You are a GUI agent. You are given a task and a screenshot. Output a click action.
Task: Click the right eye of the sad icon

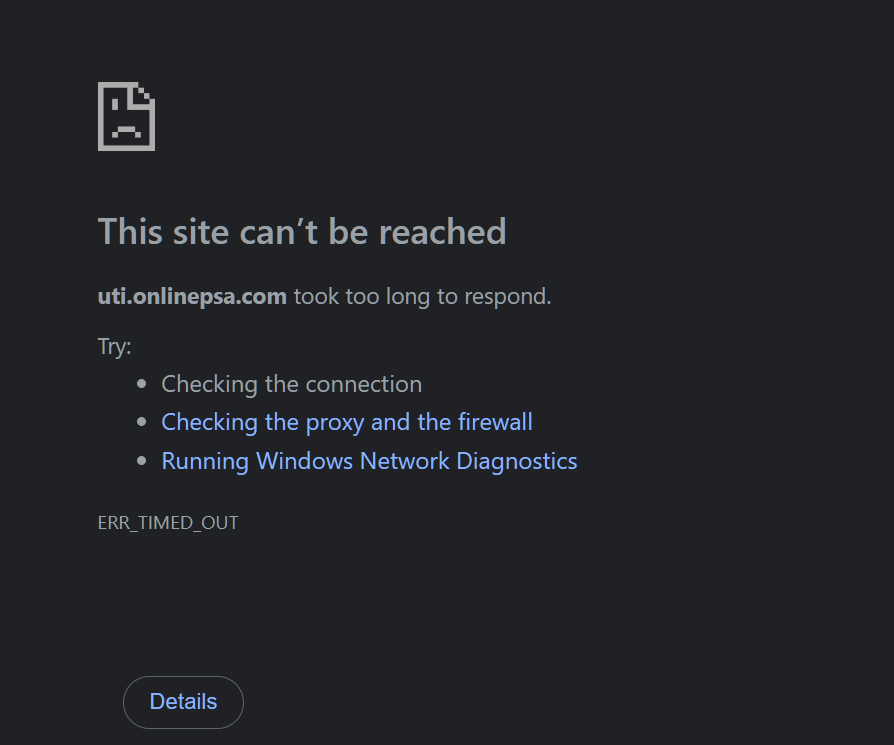[131, 102]
